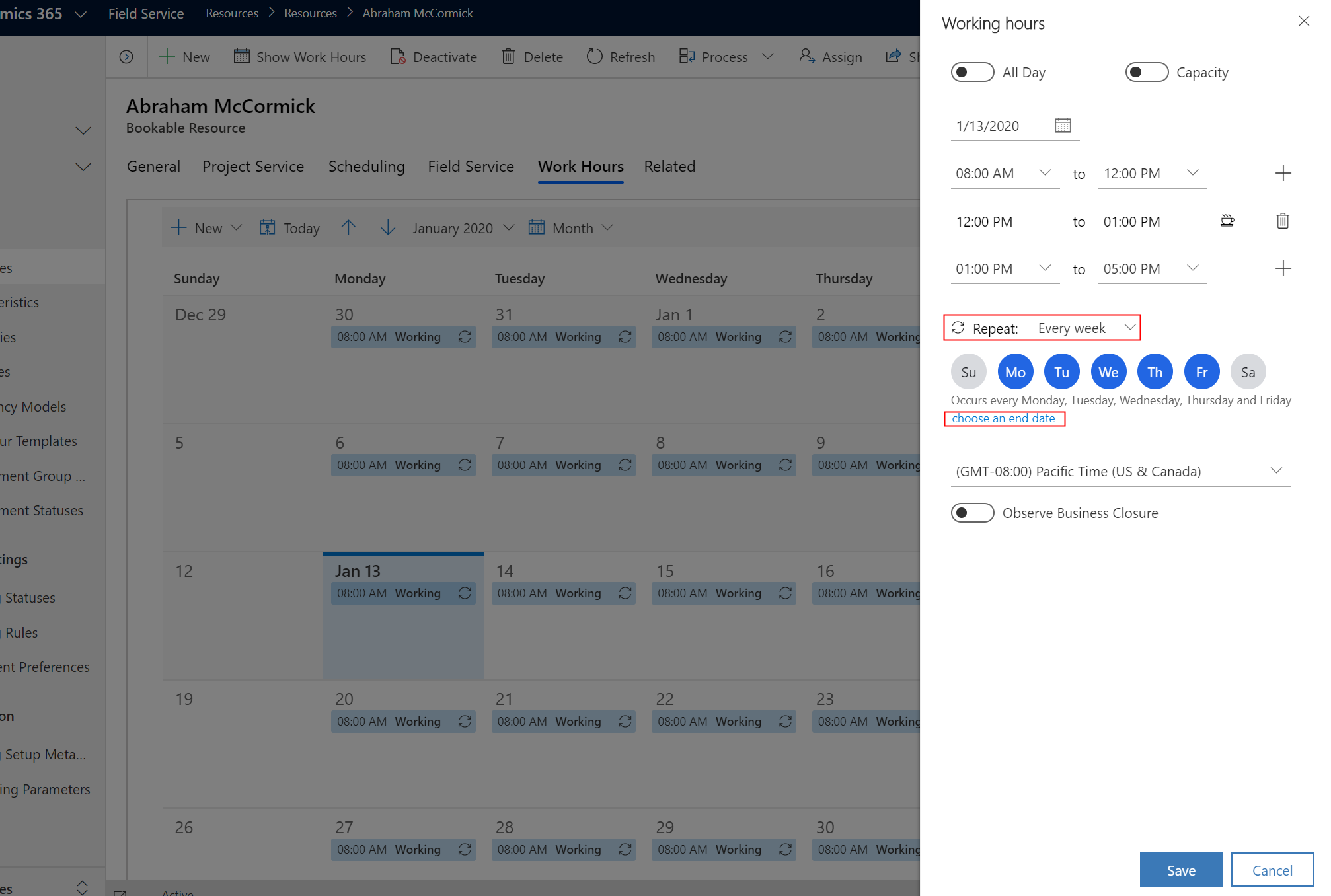Click the choose an end date link
This screenshot has width=1331, height=896.
click(1003, 418)
